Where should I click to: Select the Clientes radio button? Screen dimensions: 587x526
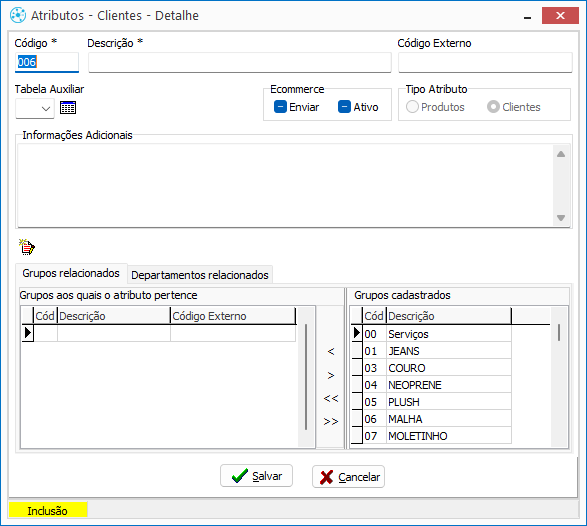pyautogui.click(x=493, y=107)
